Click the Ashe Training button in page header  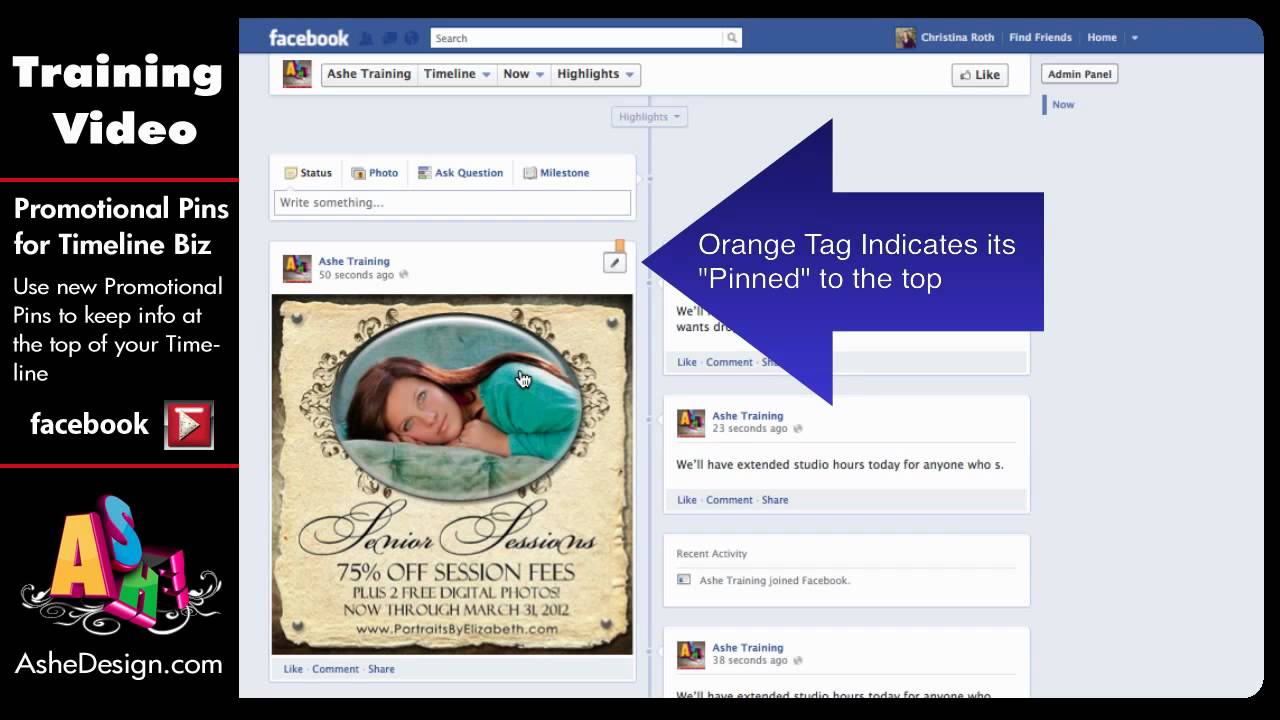point(369,74)
